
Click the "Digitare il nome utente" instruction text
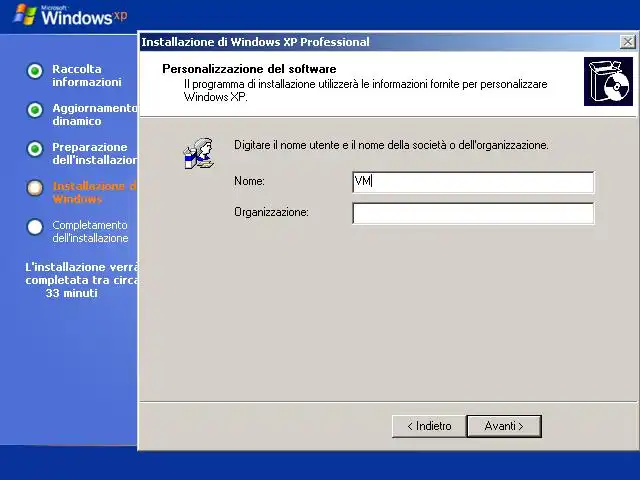tap(391, 145)
